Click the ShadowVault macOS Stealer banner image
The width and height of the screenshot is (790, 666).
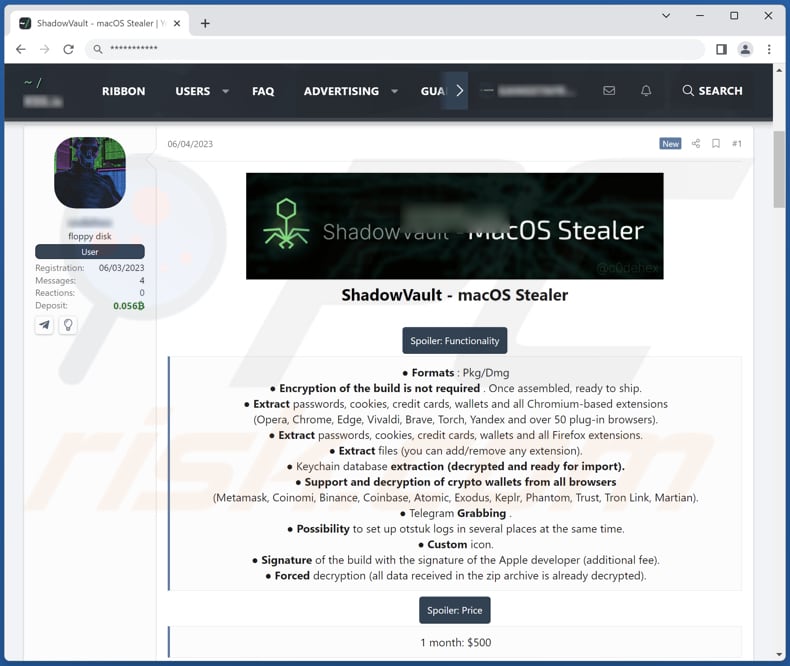click(454, 226)
